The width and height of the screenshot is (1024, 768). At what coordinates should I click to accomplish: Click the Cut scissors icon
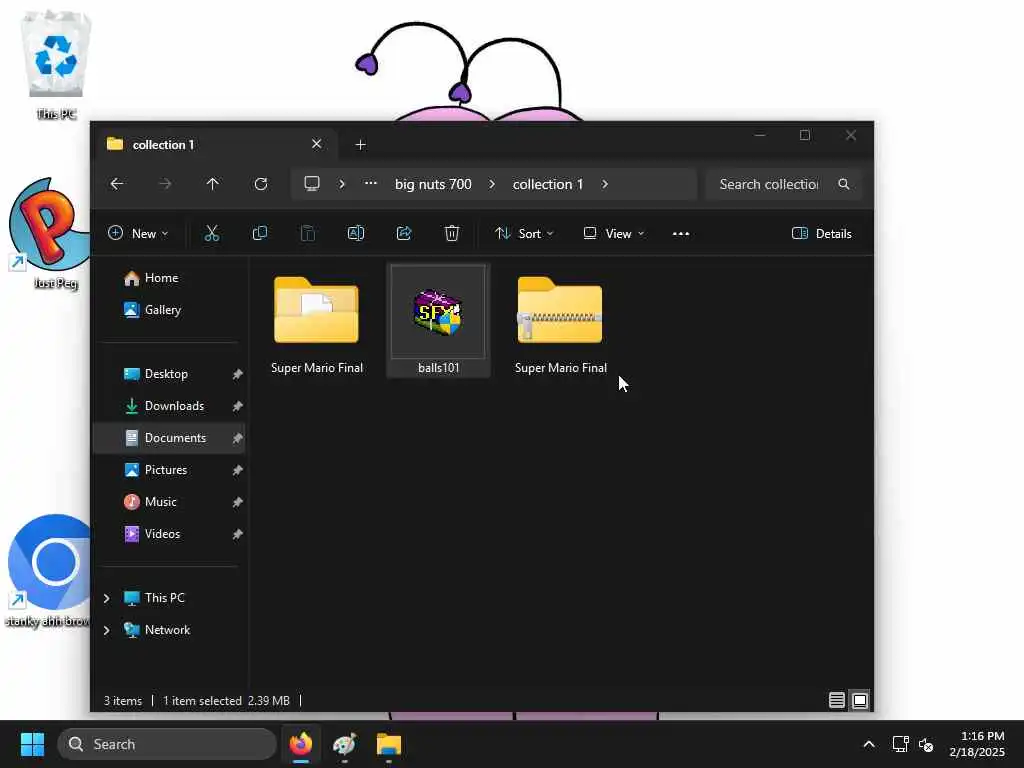(212, 233)
